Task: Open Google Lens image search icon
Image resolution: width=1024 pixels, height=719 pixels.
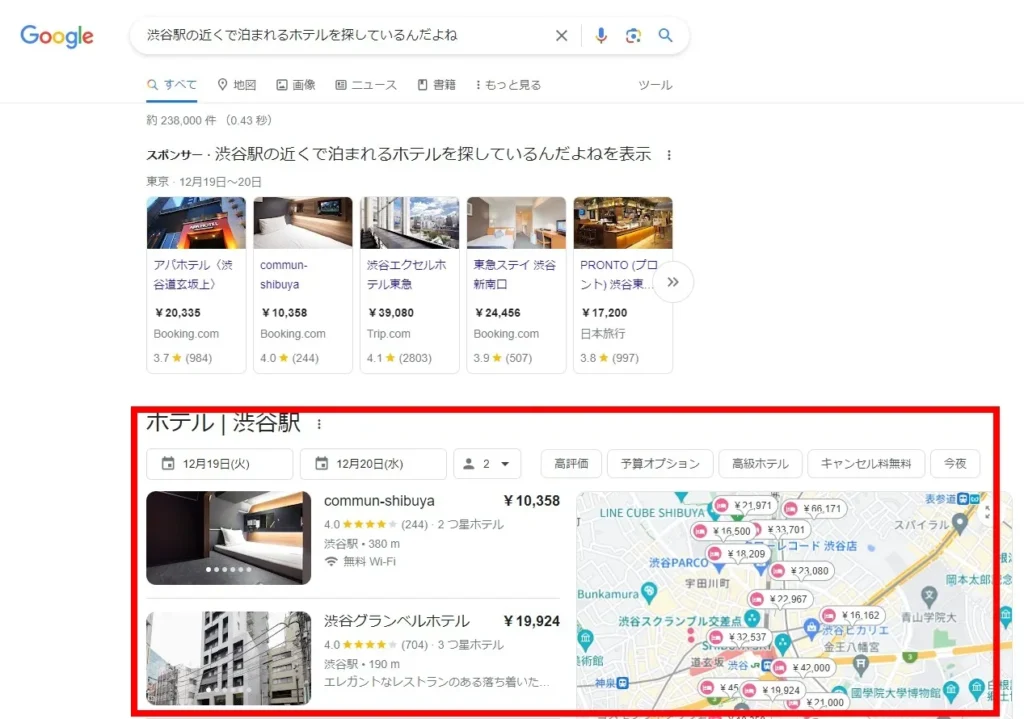Action: [x=633, y=35]
